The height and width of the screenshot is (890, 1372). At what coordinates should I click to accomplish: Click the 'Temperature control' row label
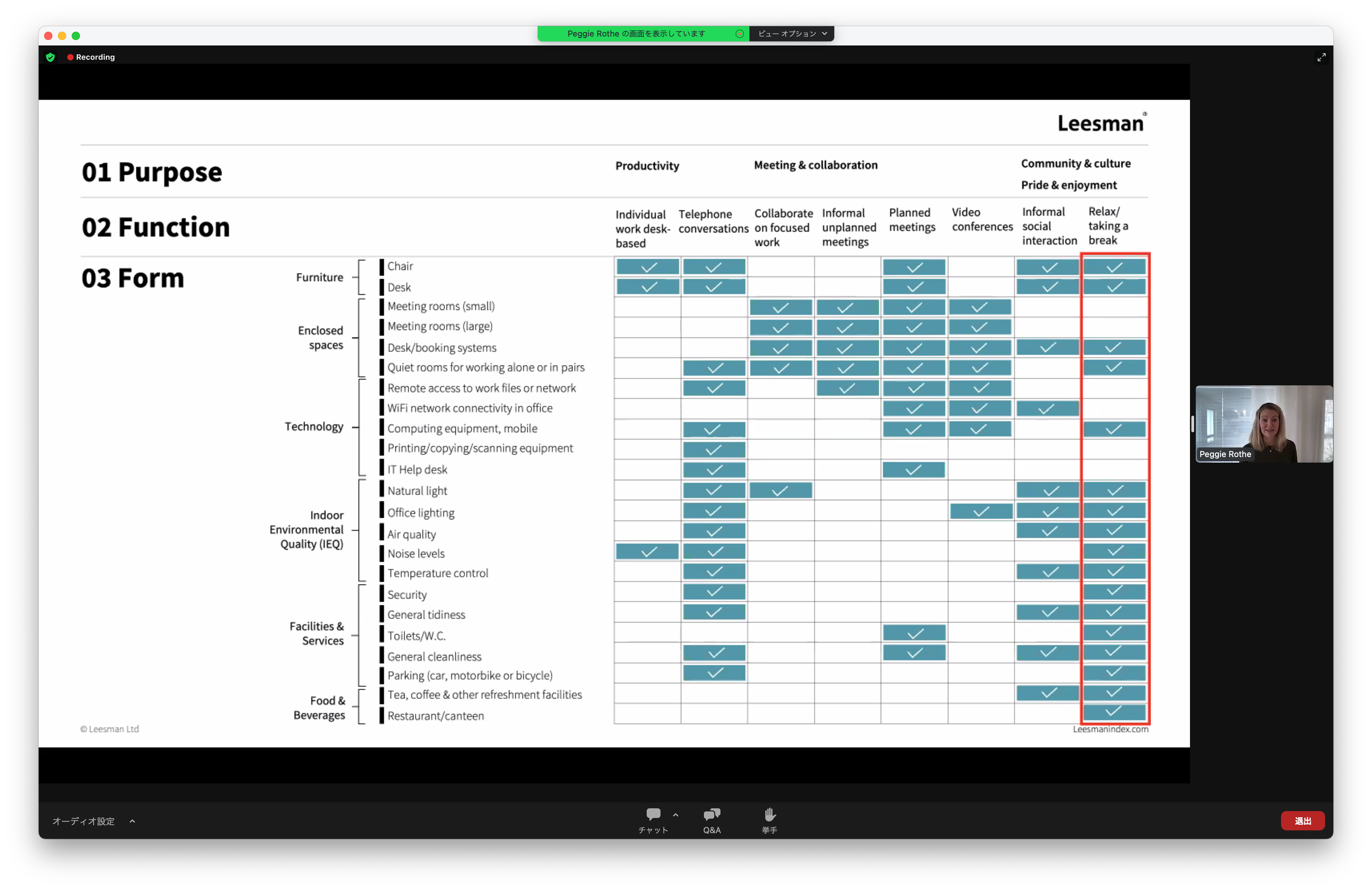pyautogui.click(x=437, y=573)
